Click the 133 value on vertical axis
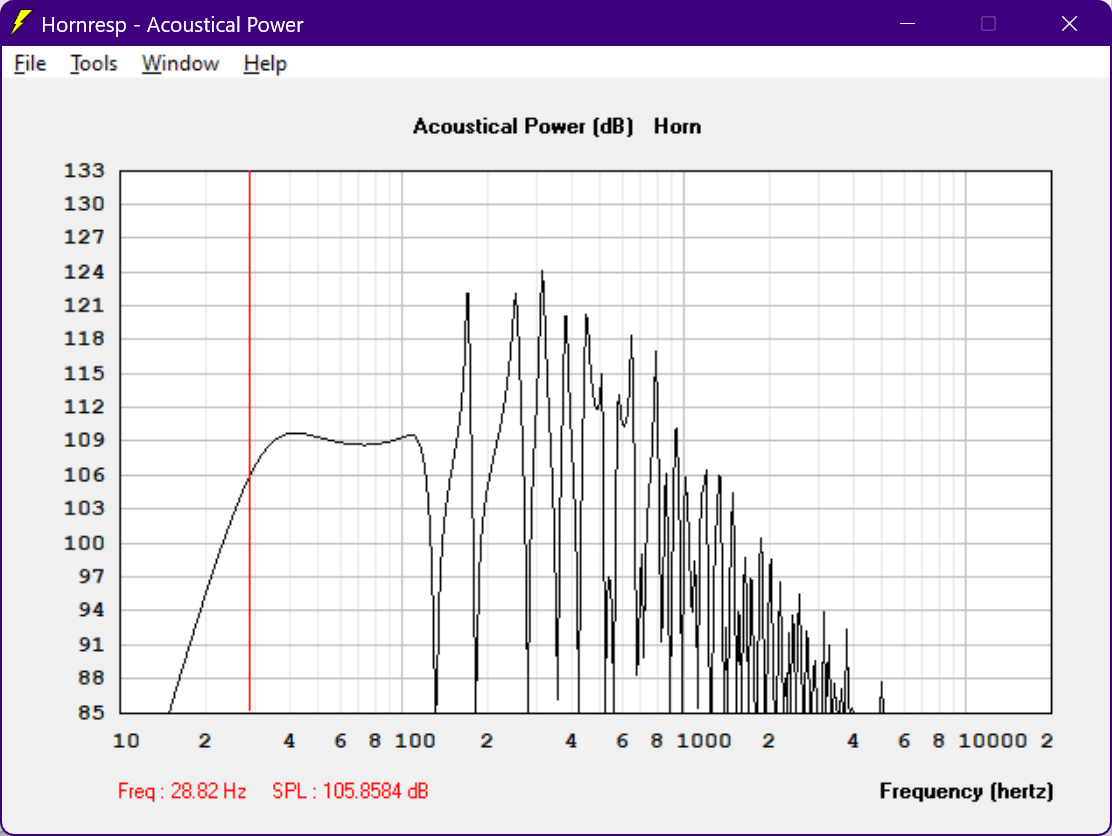1112x836 pixels. 84,170
